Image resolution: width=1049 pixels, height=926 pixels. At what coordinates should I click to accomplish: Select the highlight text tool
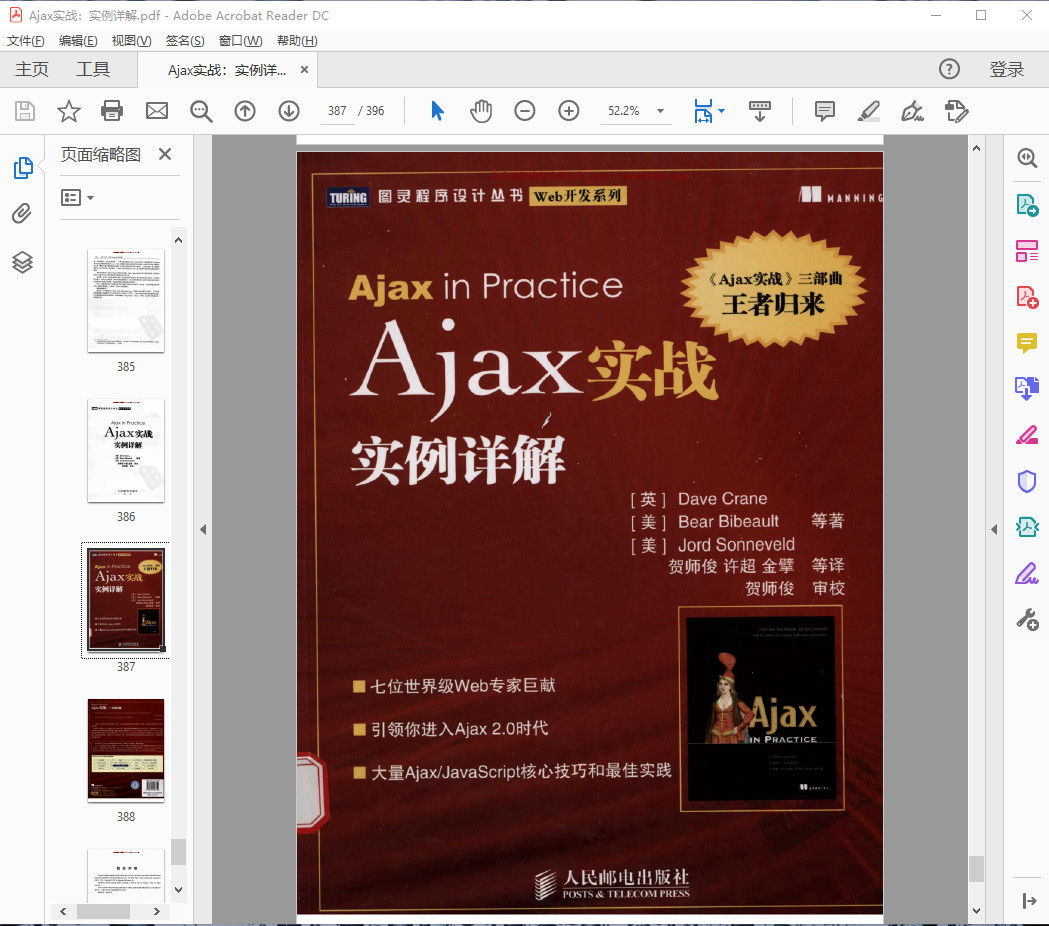pos(868,111)
